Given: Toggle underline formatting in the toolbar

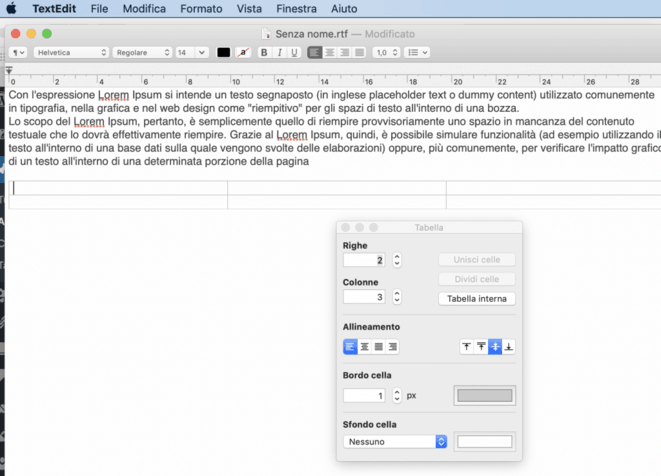Looking at the screenshot, I should (x=294, y=52).
